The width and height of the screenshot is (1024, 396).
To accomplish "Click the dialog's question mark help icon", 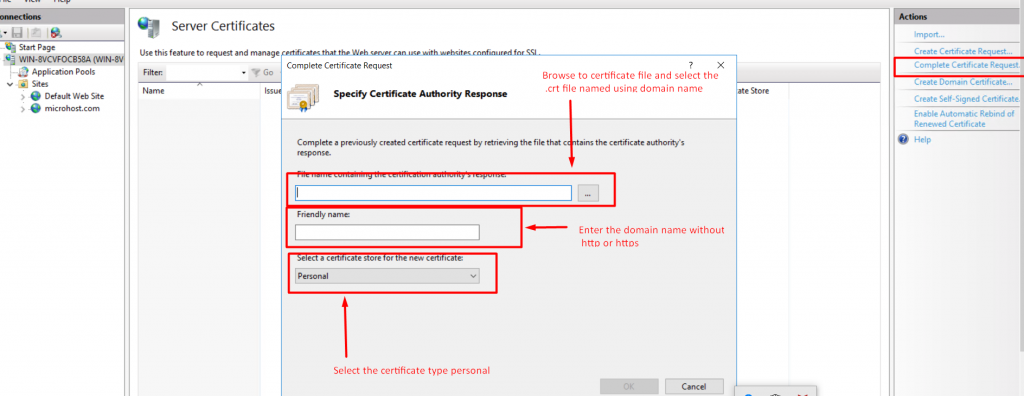I will tap(691, 65).
